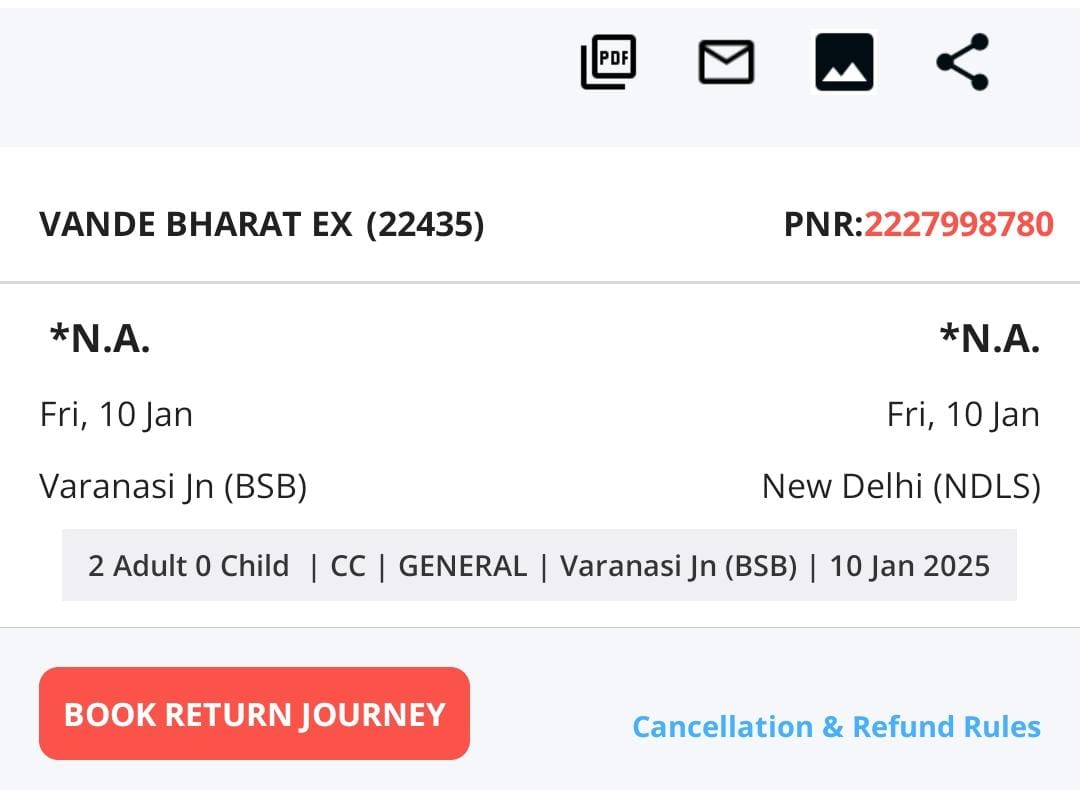This screenshot has height=790, width=1080.
Task: Email the ticket details
Action: (726, 61)
